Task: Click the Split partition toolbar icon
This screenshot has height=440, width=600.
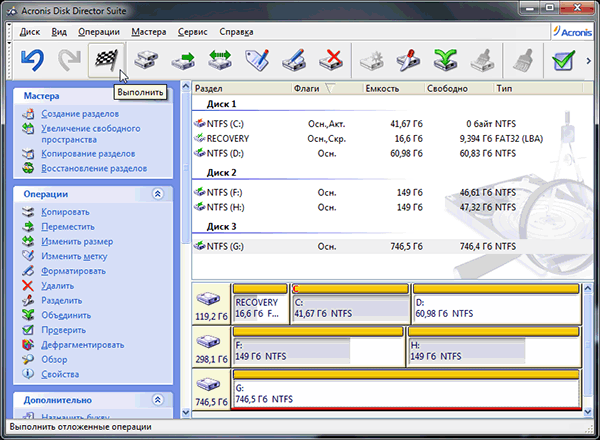Action: (x=408, y=60)
